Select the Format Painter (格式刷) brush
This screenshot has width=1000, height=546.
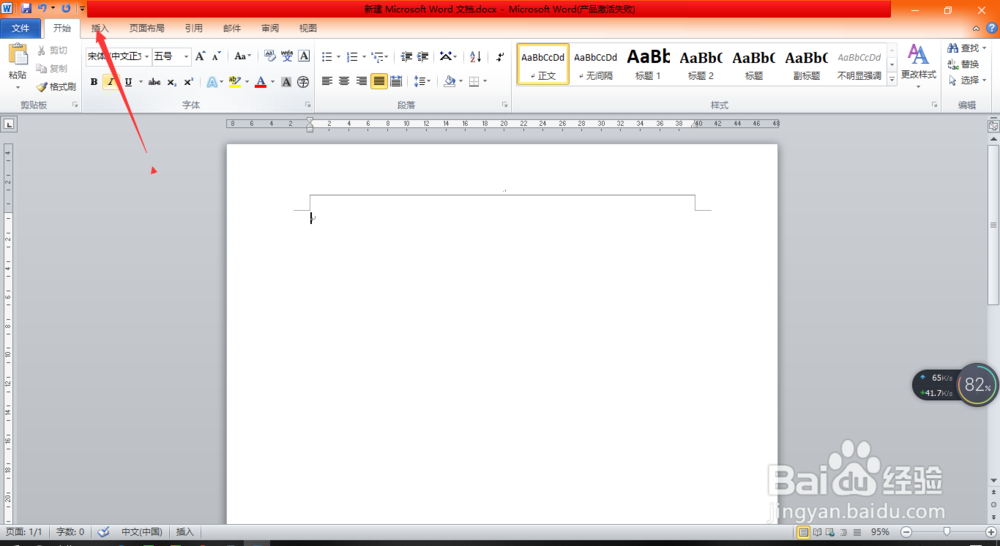point(56,86)
